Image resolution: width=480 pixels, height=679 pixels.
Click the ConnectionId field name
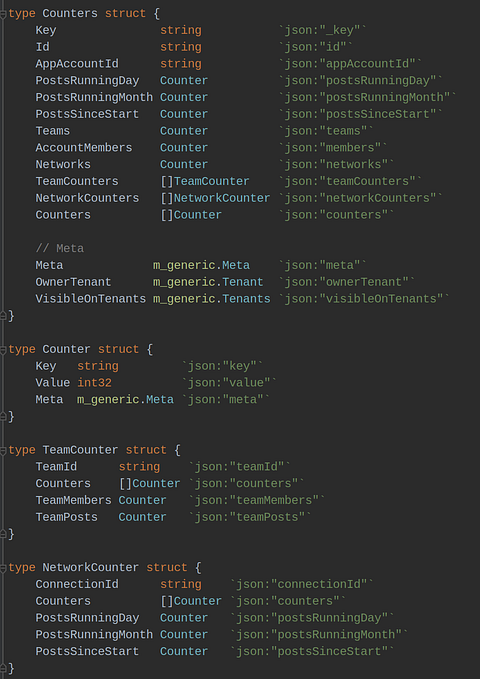pos(77,585)
